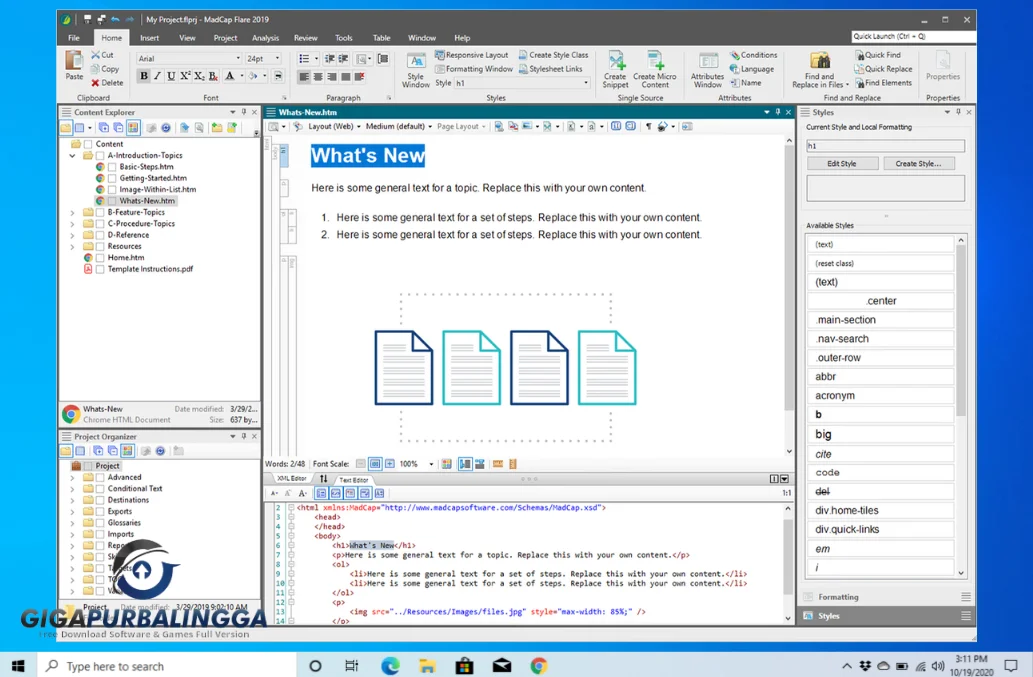The image size is (1033, 677).
Task: Open the File menu
Action: (x=74, y=38)
